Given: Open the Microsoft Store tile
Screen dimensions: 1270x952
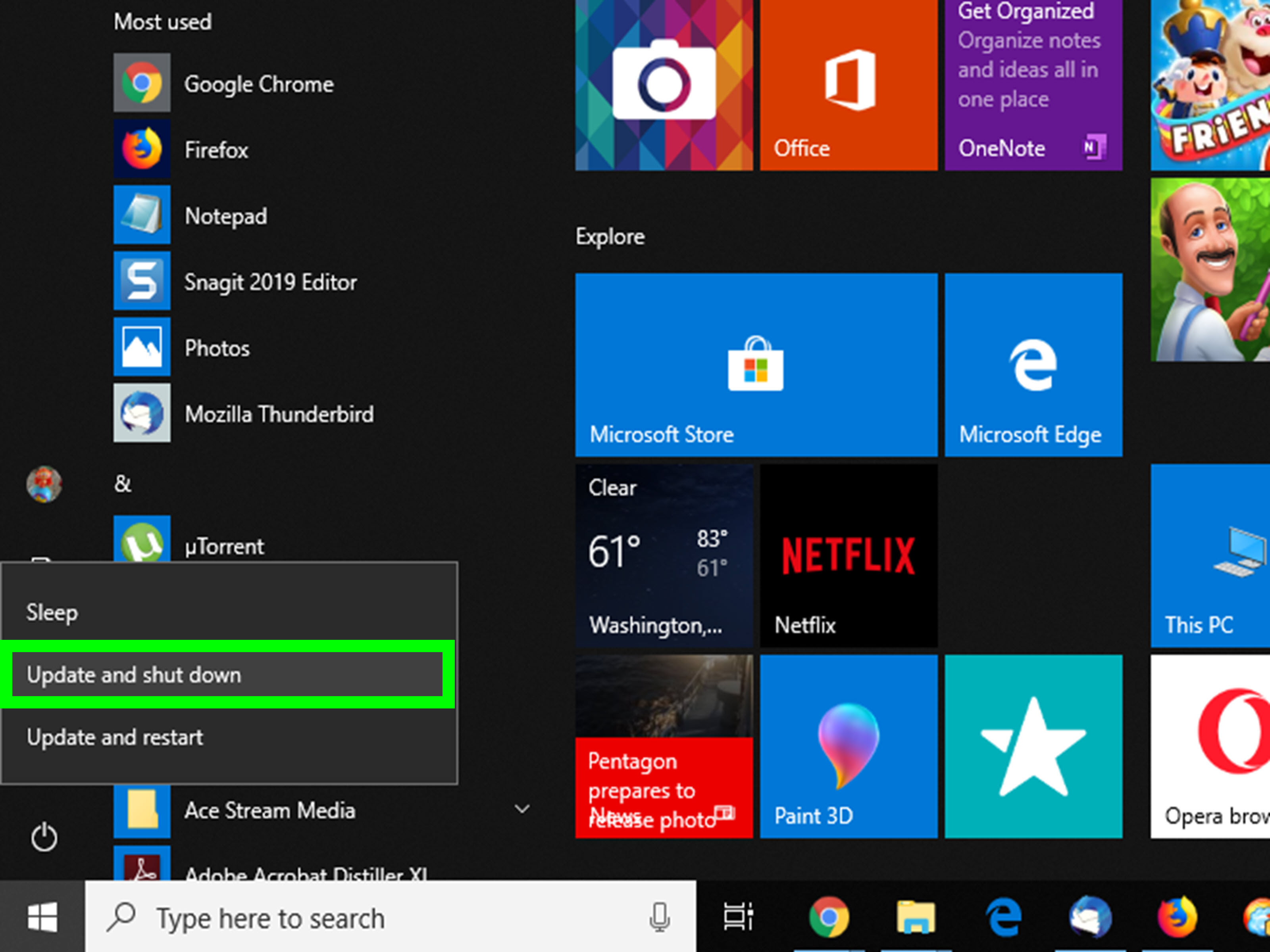Looking at the screenshot, I should pyautogui.click(x=756, y=365).
